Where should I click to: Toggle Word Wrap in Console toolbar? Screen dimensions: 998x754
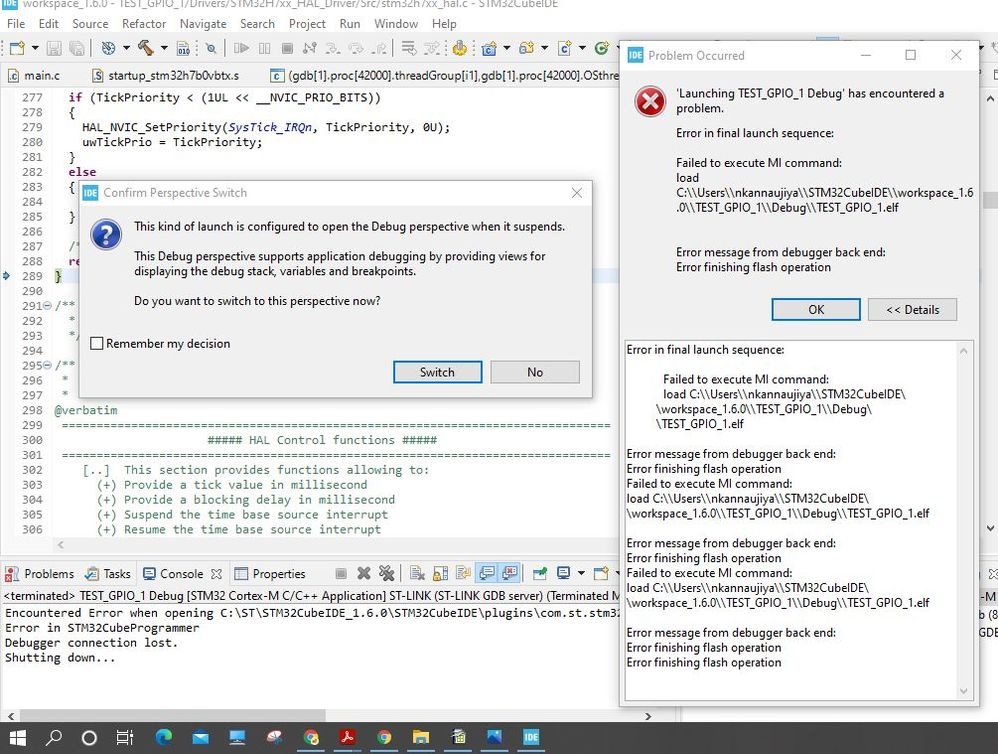coord(463,573)
